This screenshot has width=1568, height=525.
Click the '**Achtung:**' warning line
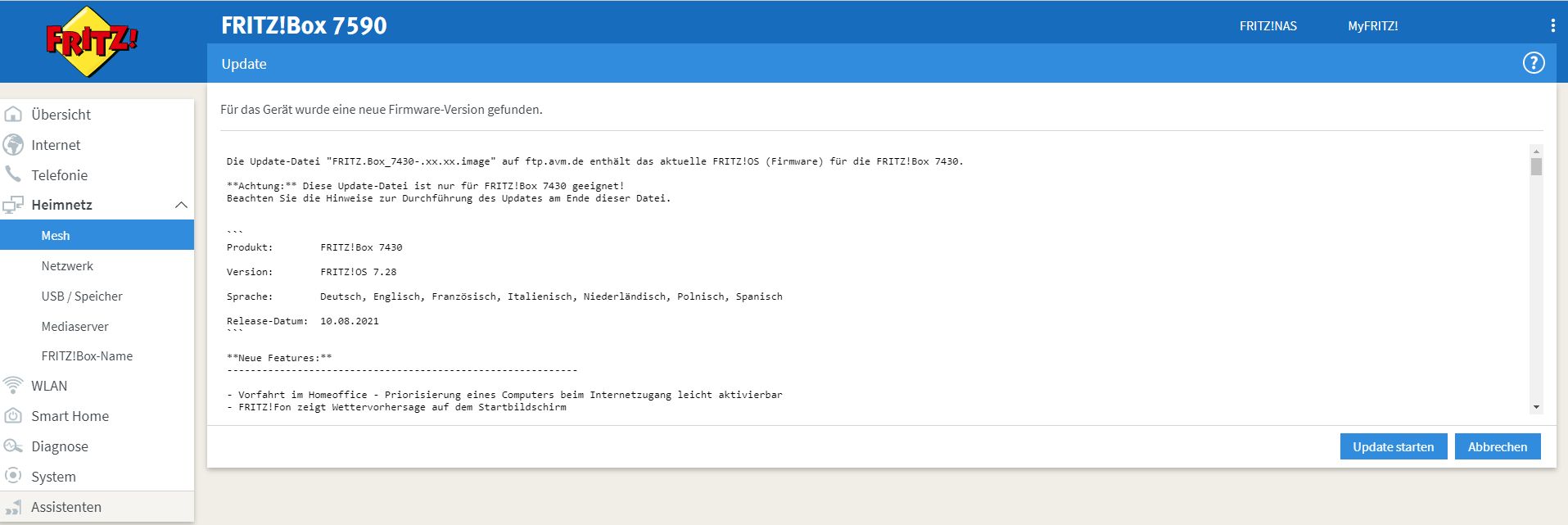(x=425, y=186)
